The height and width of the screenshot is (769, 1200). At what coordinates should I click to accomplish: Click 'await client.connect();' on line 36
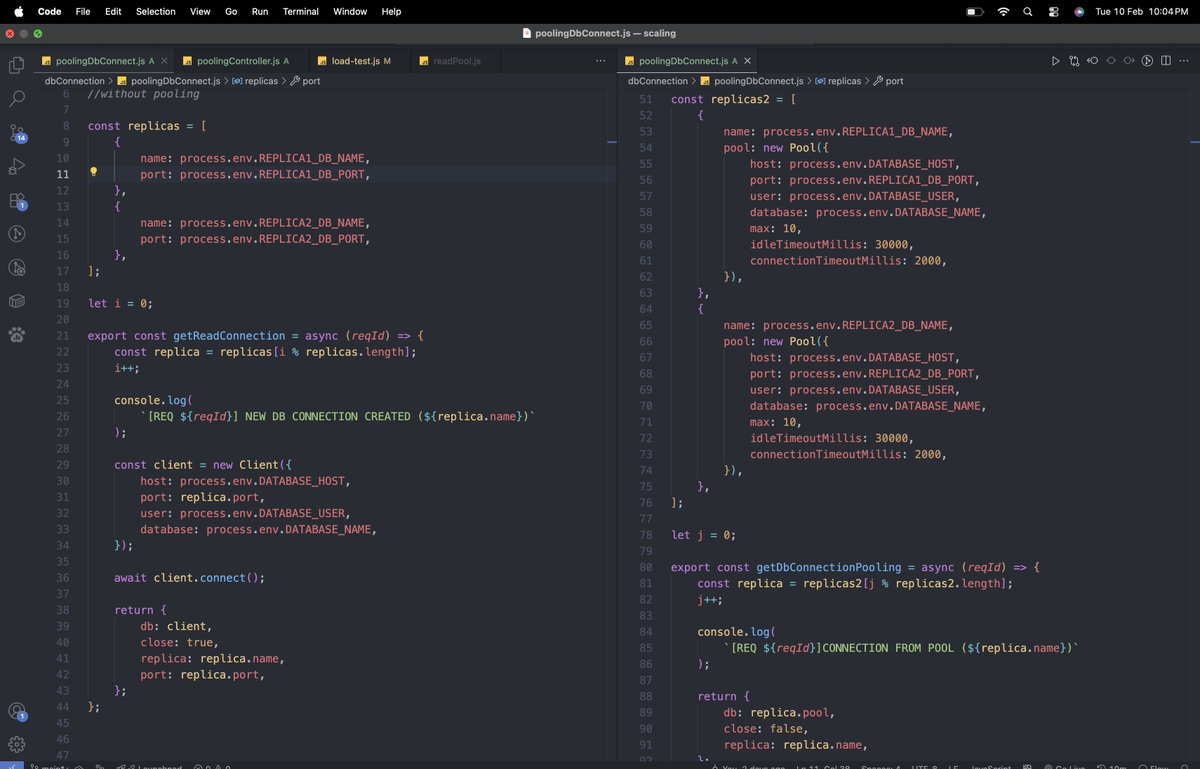pyautogui.click(x=190, y=578)
